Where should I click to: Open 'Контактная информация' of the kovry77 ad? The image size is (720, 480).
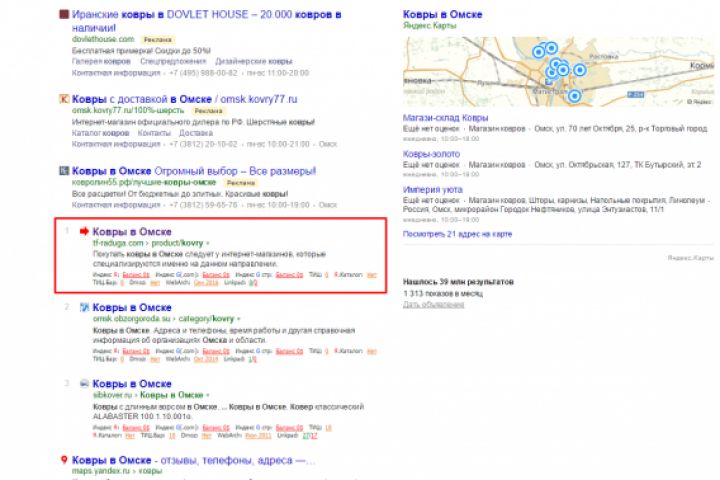pos(116,144)
